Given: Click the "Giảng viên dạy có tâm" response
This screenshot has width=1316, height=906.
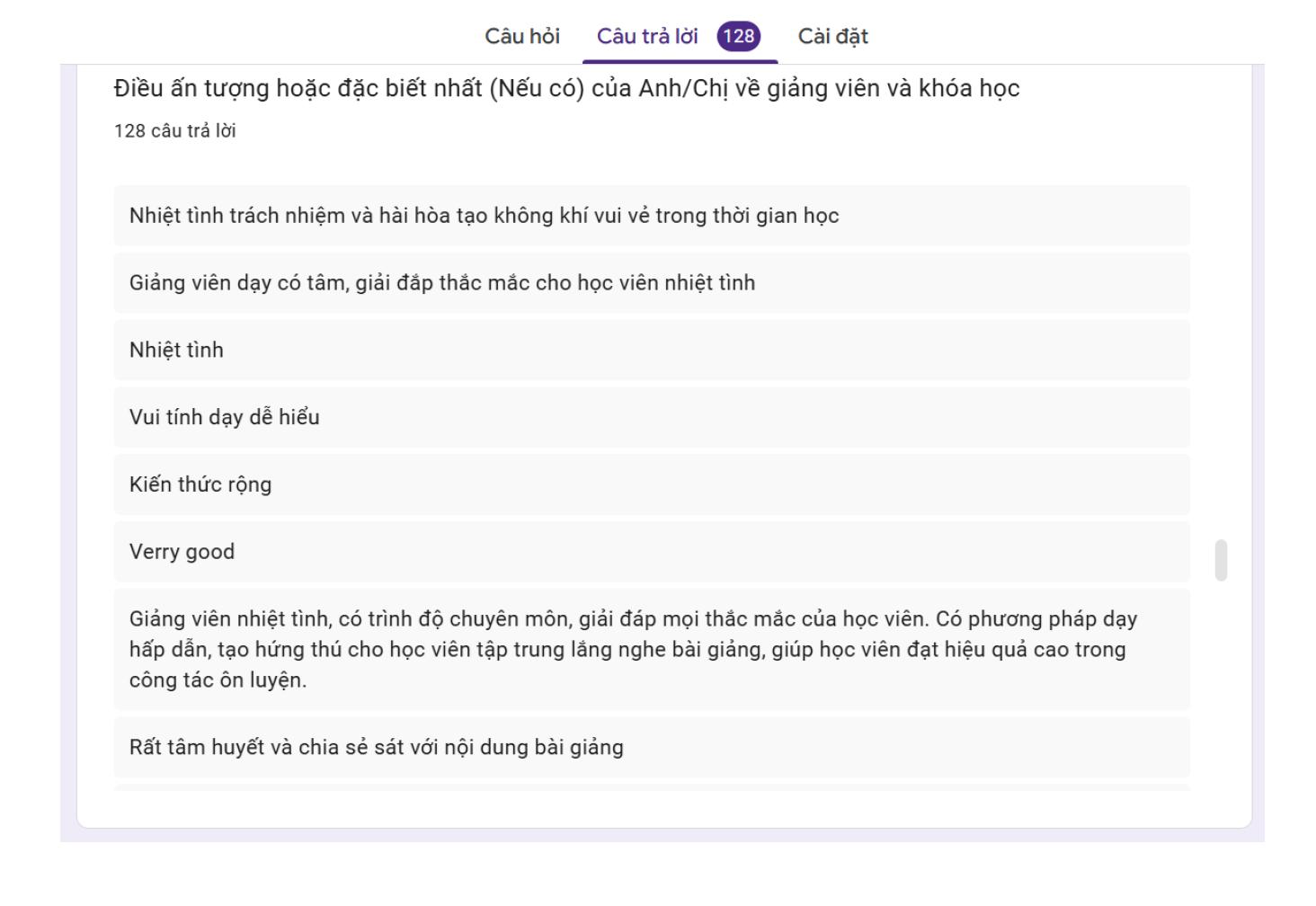Looking at the screenshot, I should coord(442,283).
